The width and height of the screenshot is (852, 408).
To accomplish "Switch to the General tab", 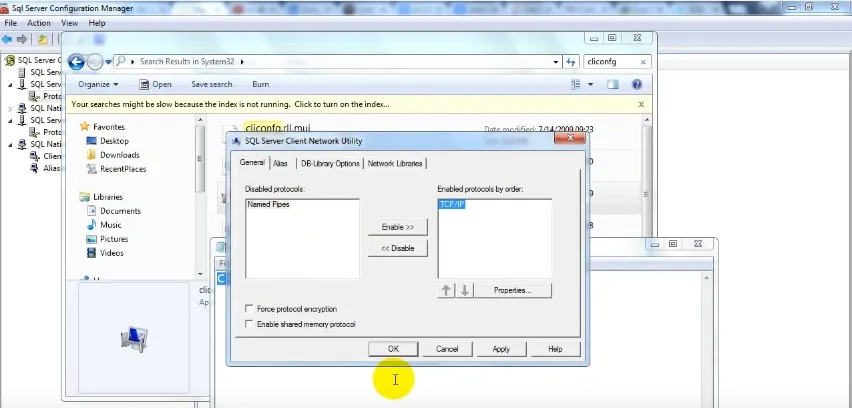I will (252, 162).
